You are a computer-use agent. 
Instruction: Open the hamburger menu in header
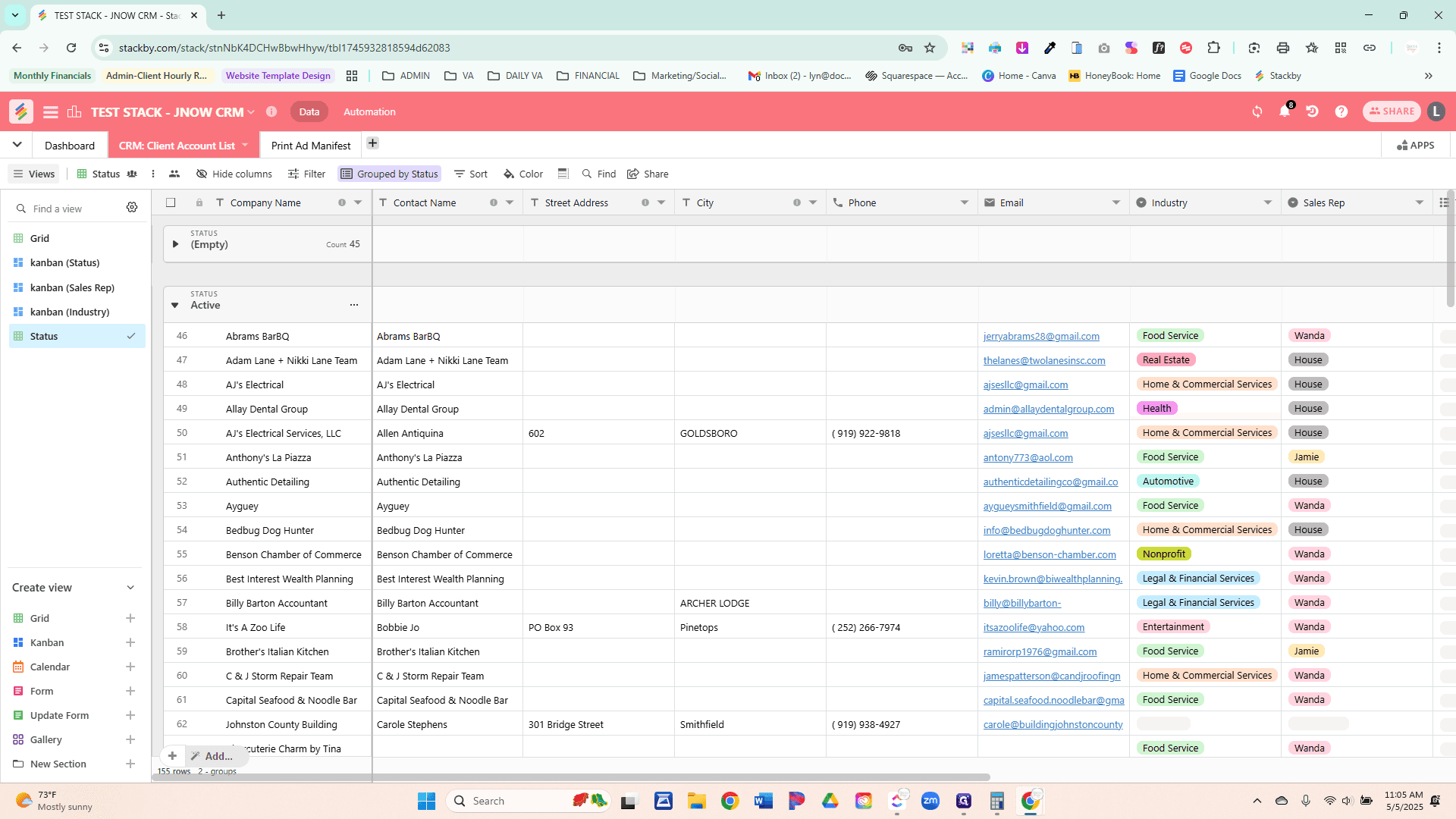coord(51,112)
